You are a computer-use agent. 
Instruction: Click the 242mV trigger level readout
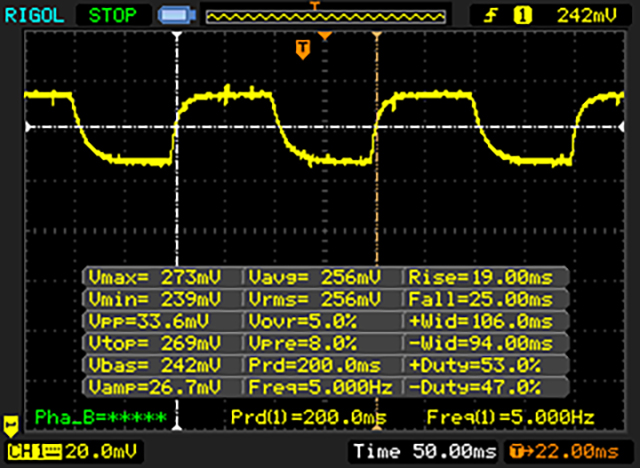[x=587, y=16]
